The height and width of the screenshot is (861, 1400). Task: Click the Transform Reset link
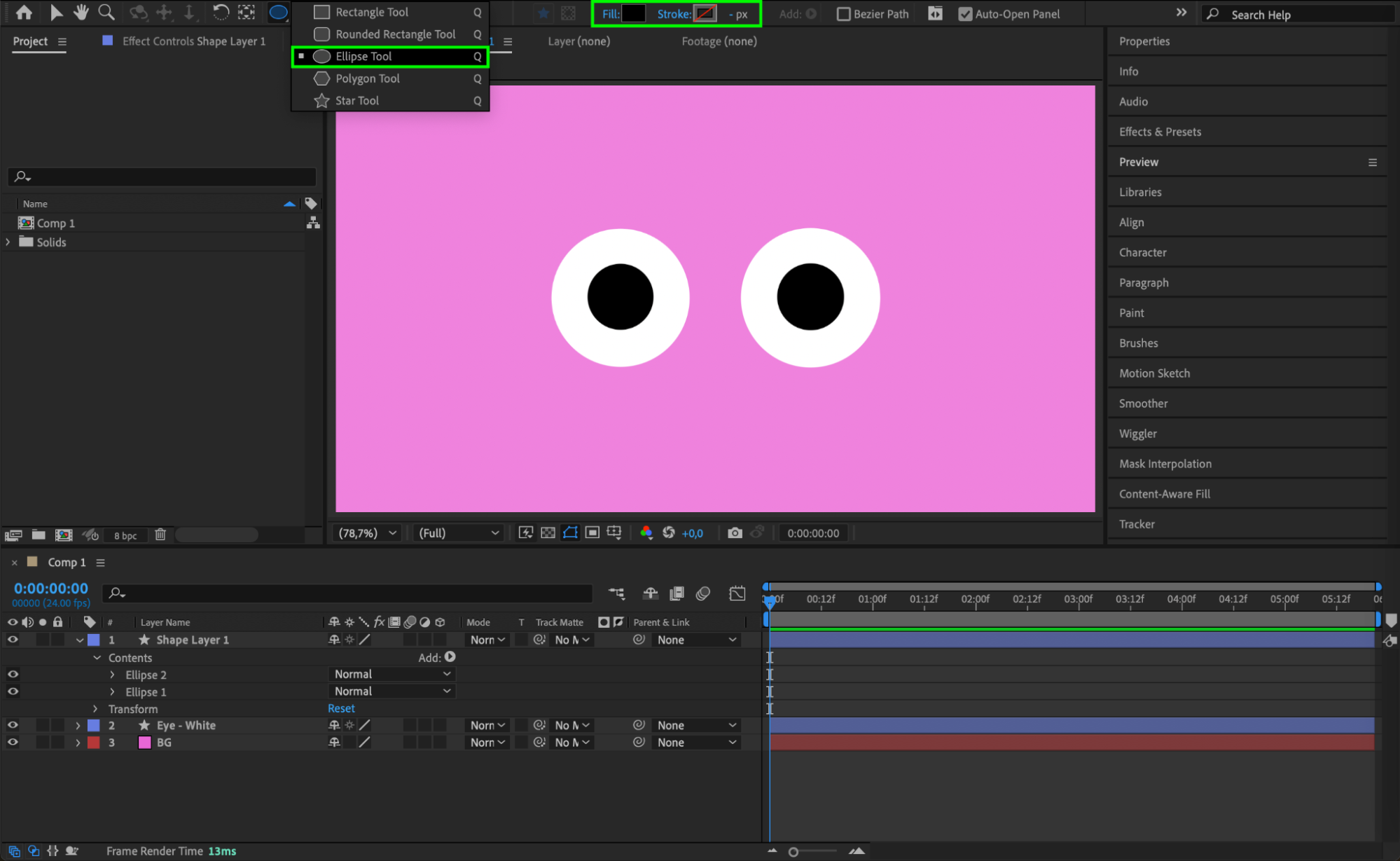(341, 709)
